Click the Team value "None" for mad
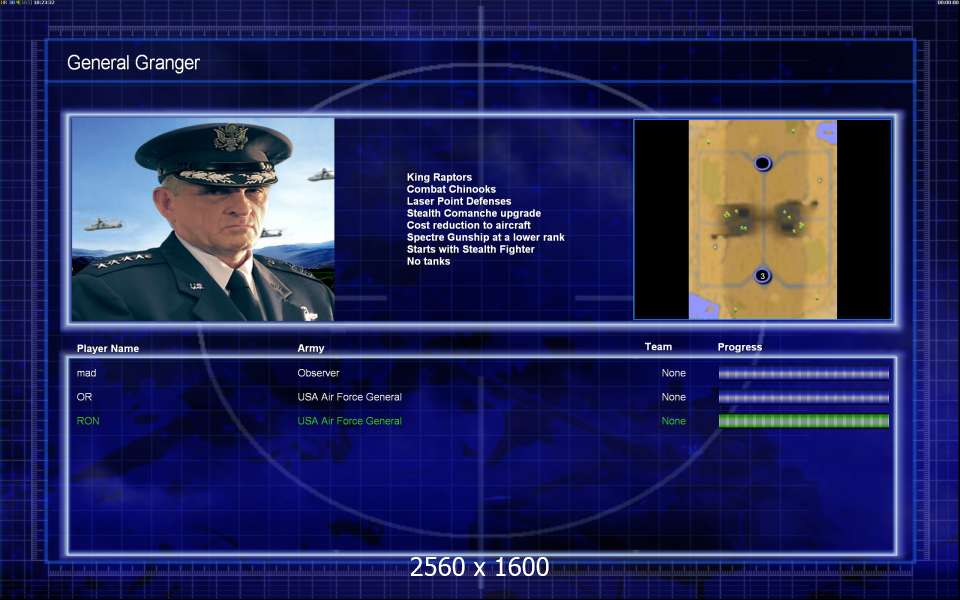 [x=673, y=373]
